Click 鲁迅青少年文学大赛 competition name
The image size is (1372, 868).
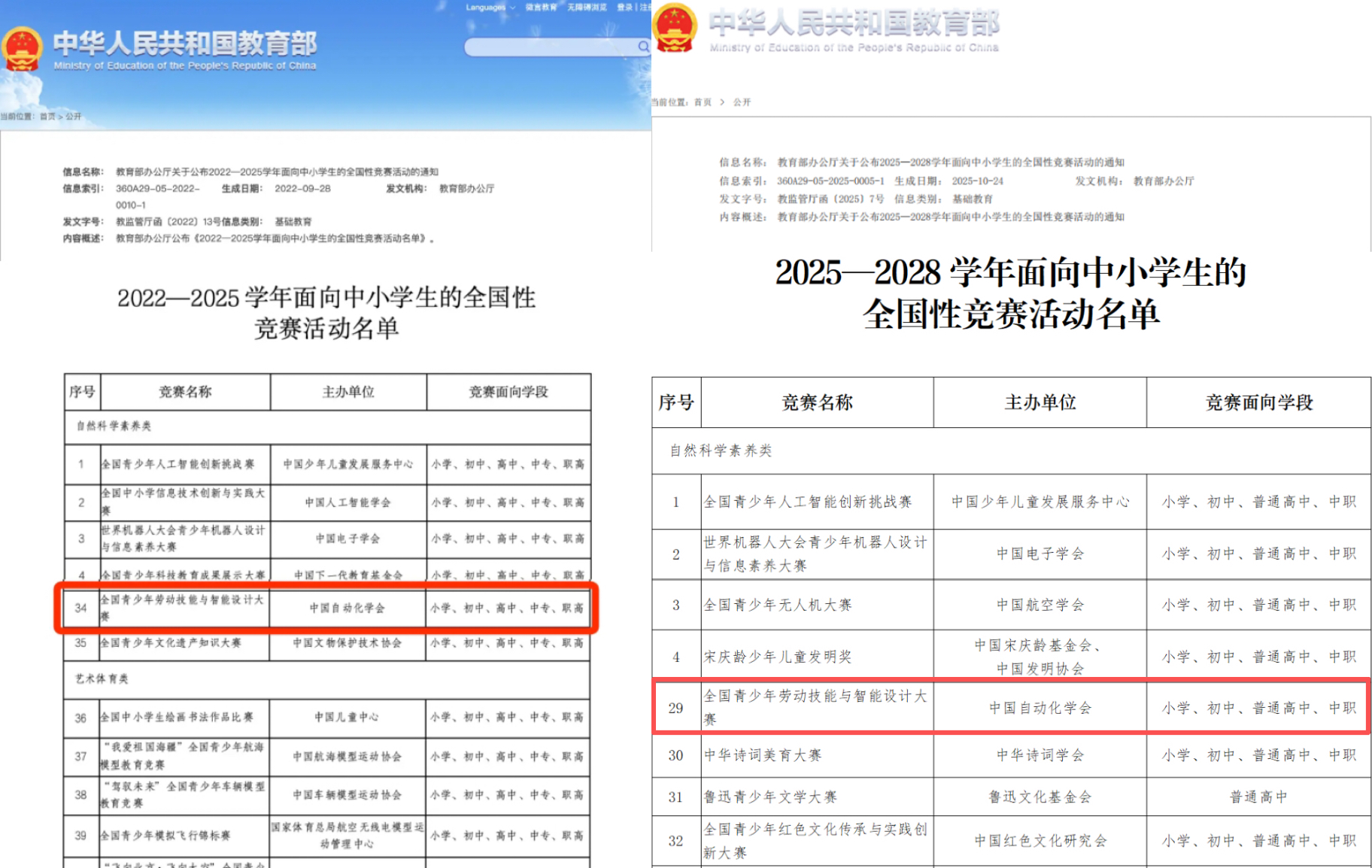(770, 797)
